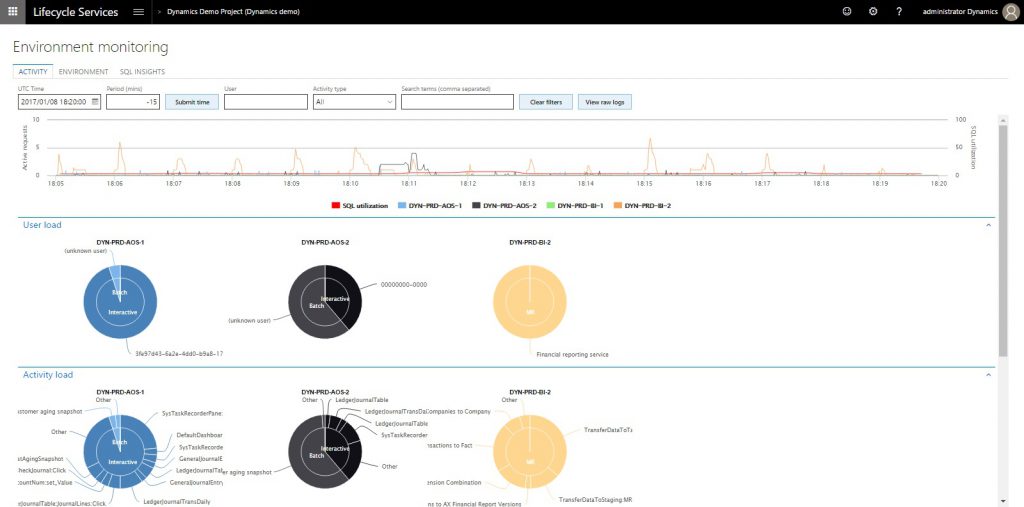The image size is (1024, 507).
Task: Click the administrator profile avatar
Action: click(1010, 12)
